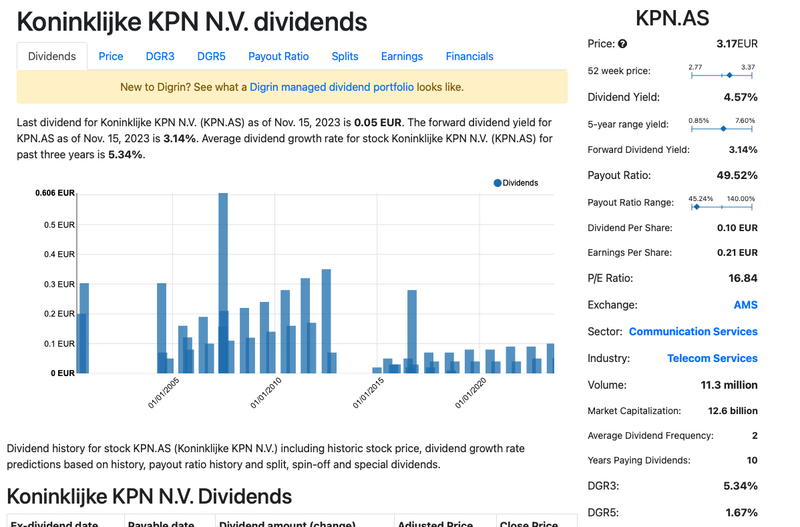Click the 3.17EUR price value
This screenshot has width=800, height=527.
(737, 44)
